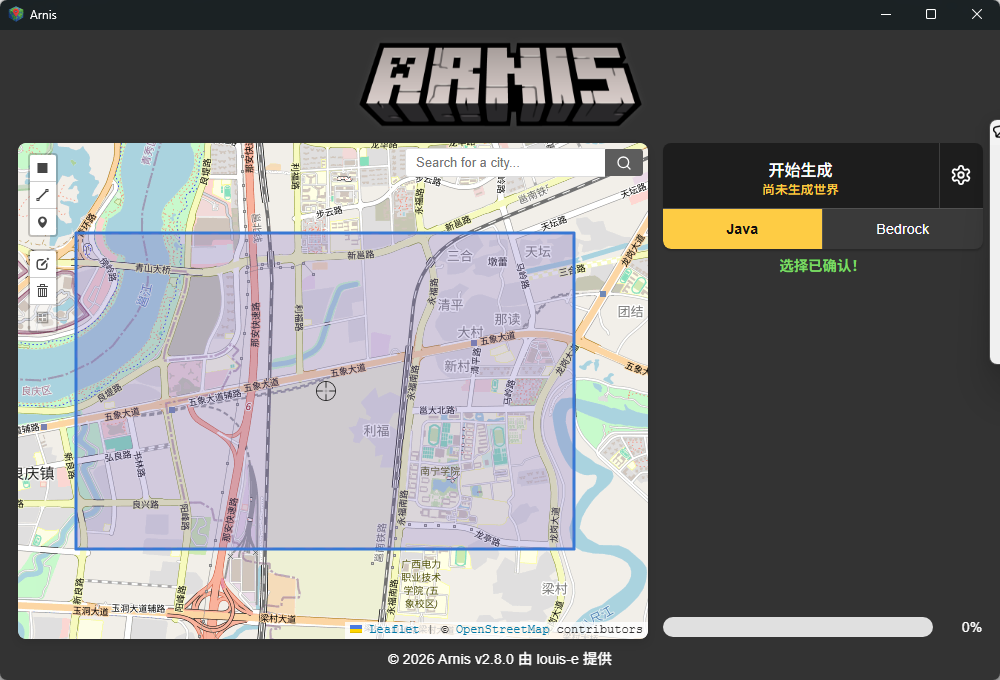This screenshot has height=680, width=1000.
Task: Click into the 'Search for a city...' field
Action: (x=505, y=163)
